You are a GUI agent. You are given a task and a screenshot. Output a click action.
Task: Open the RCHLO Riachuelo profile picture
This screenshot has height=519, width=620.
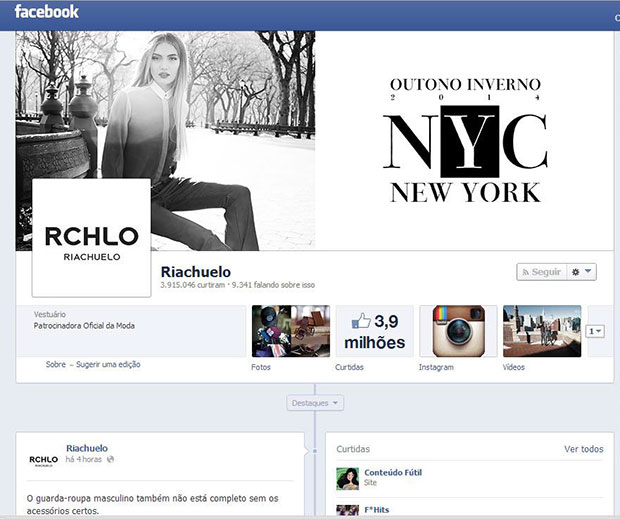pyautogui.click(x=91, y=238)
